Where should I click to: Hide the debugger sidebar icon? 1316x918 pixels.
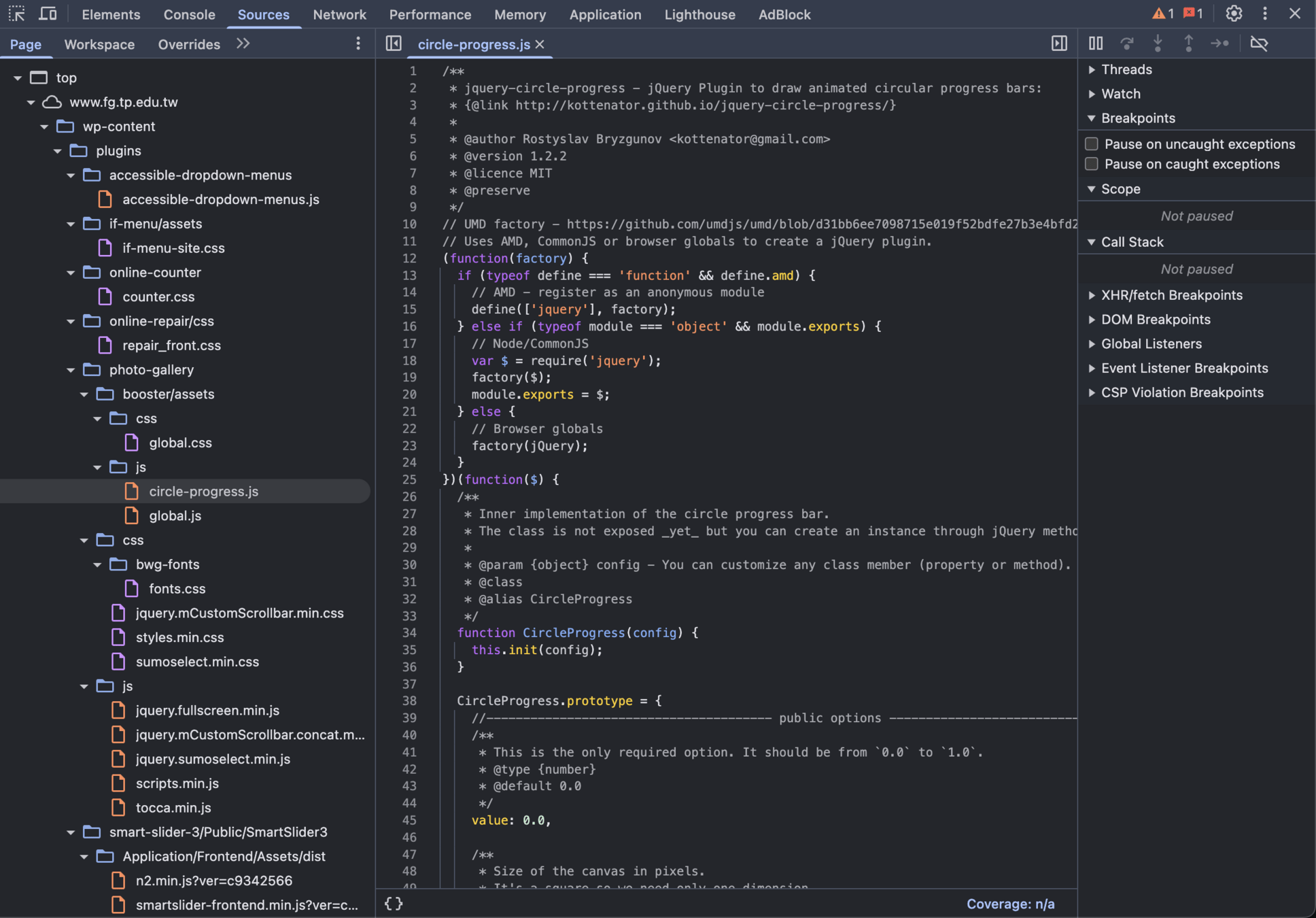coord(1059,44)
